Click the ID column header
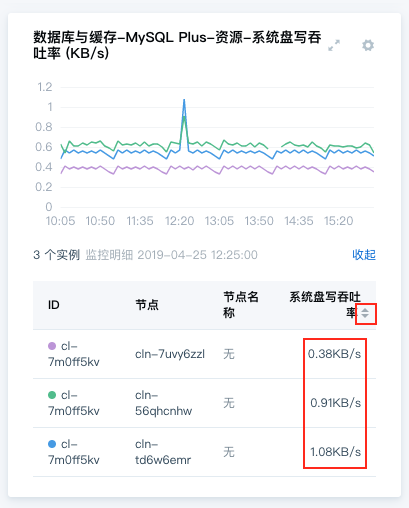This screenshot has height=508, width=409. pos(54,305)
